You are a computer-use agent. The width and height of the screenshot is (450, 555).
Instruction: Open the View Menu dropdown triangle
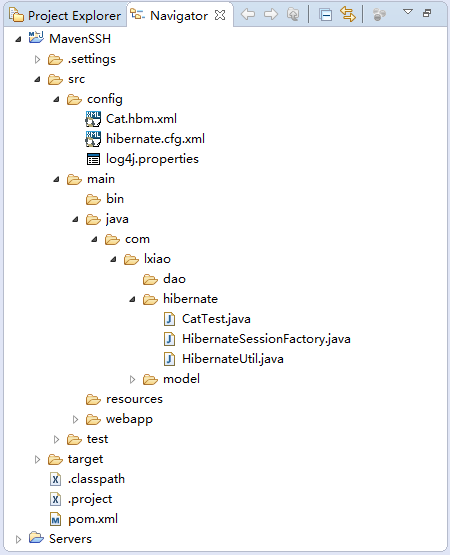(408, 12)
